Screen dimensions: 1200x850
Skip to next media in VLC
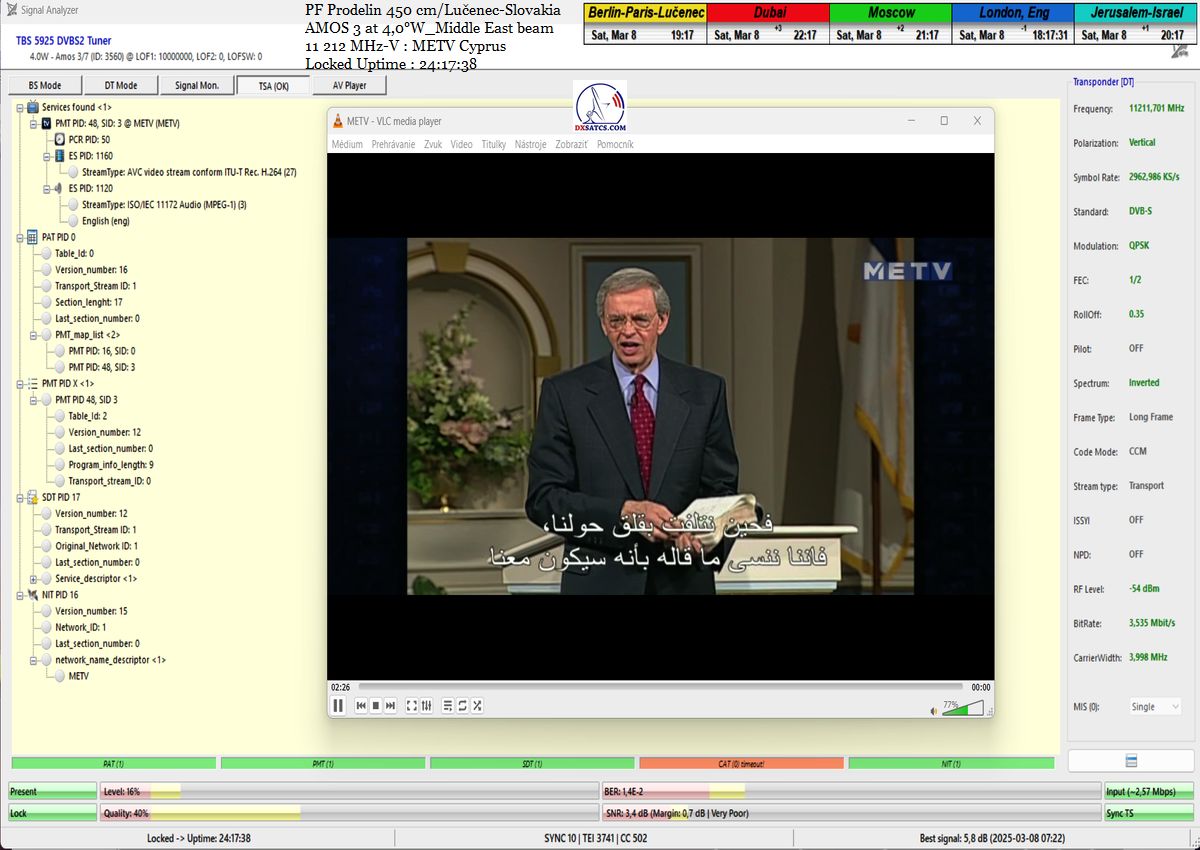click(391, 706)
